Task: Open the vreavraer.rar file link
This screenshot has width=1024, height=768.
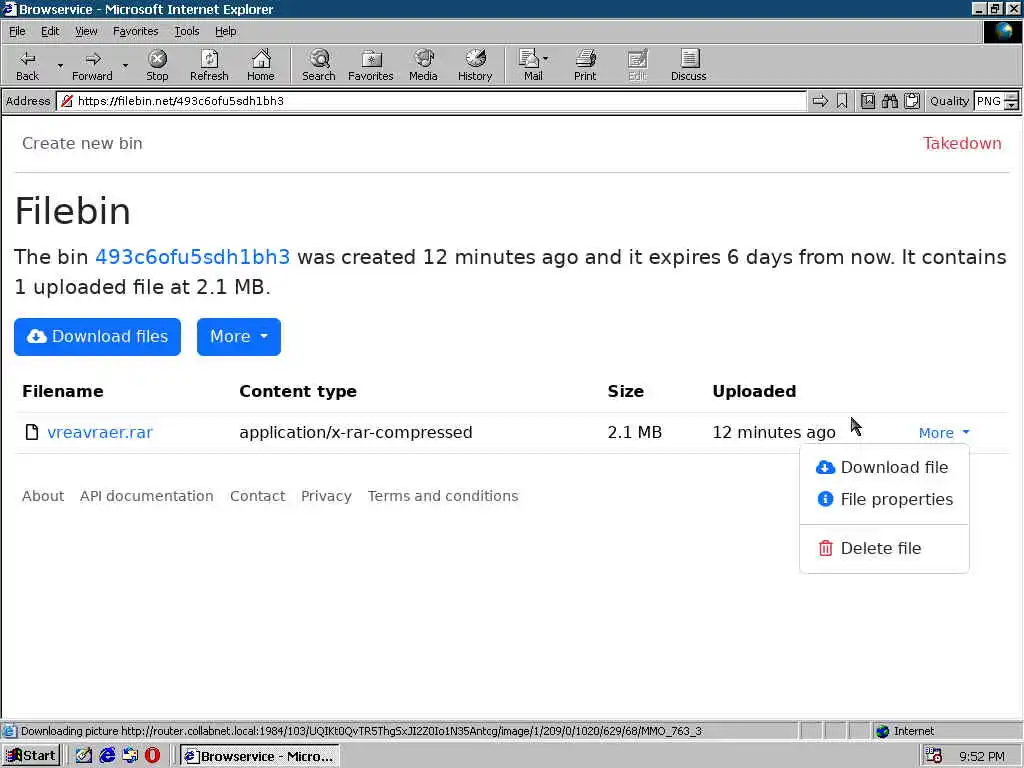Action: (100, 432)
